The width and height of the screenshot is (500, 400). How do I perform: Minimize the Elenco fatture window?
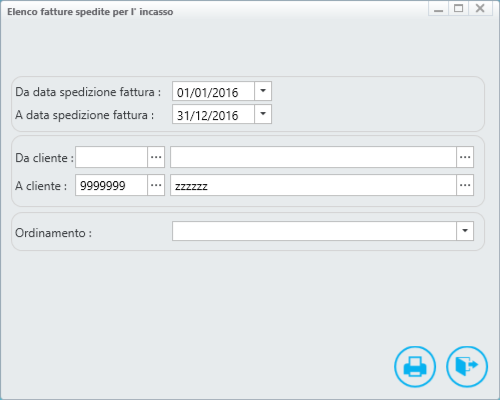click(438, 9)
